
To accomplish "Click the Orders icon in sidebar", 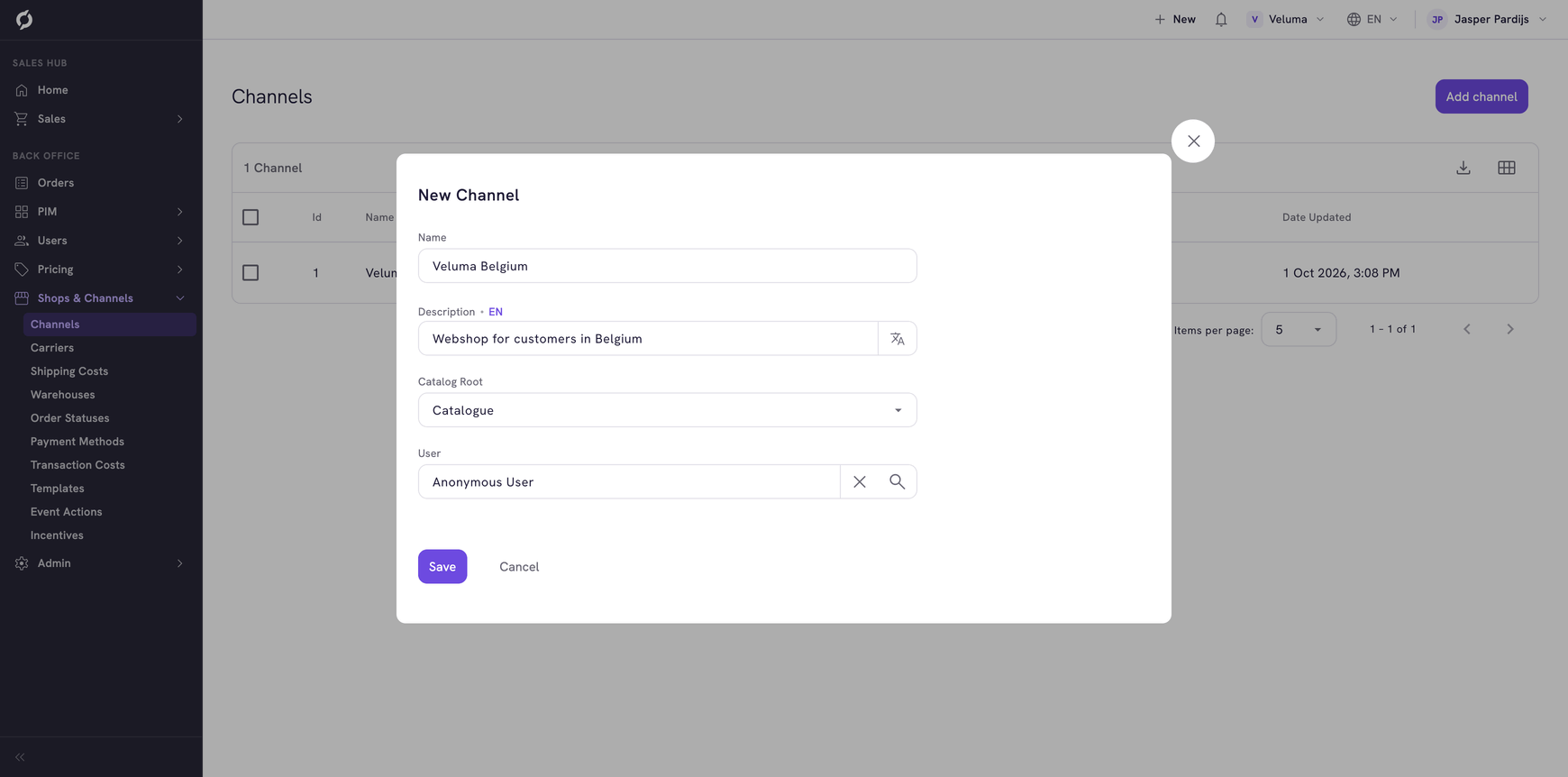I will [x=22, y=183].
